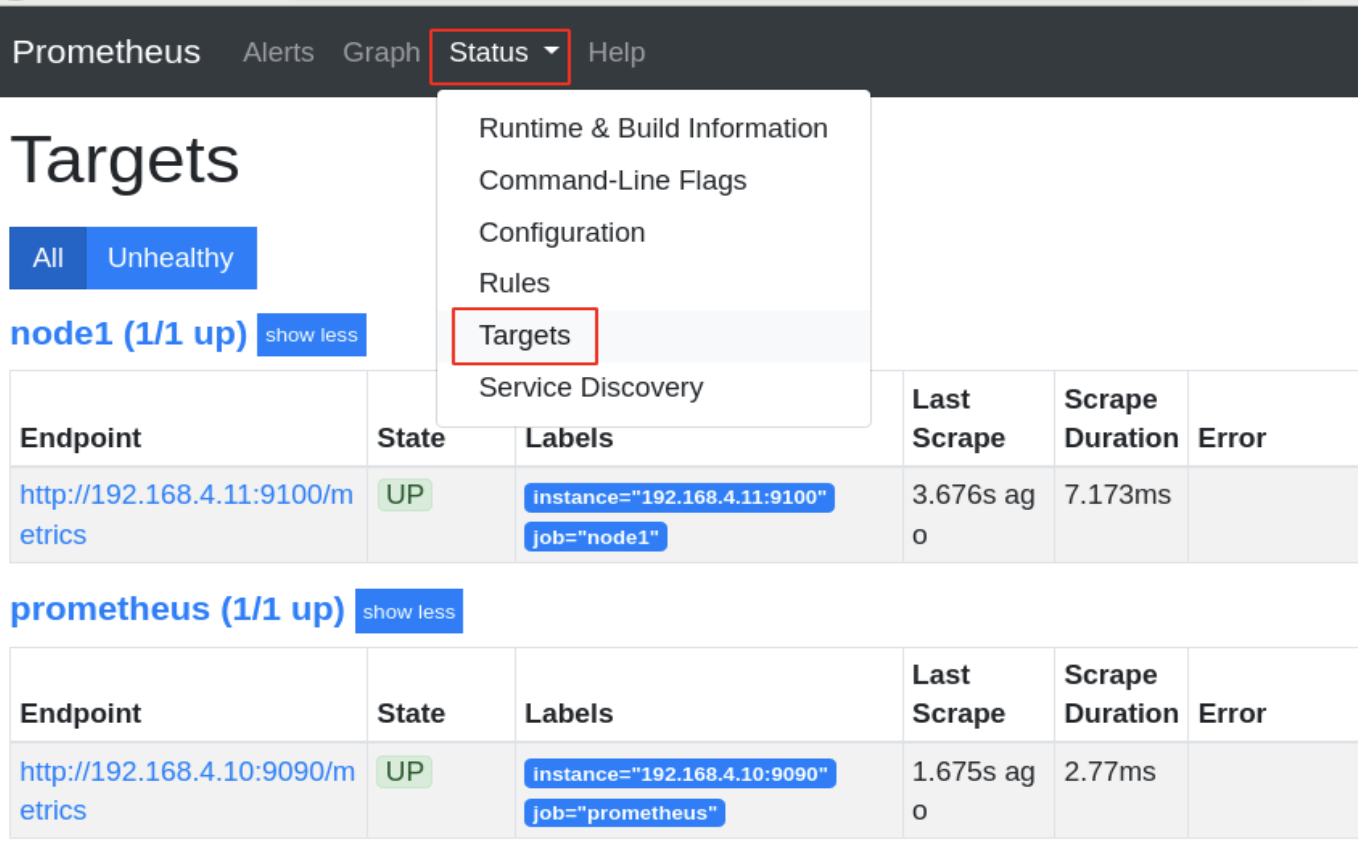The image size is (1358, 846).
Task: Click the UP state badge for node1
Action: click(405, 495)
